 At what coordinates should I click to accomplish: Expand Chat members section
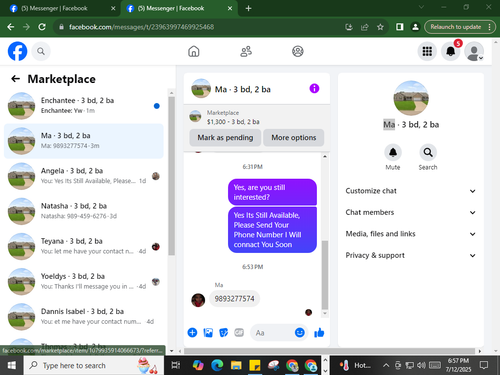coord(411,212)
